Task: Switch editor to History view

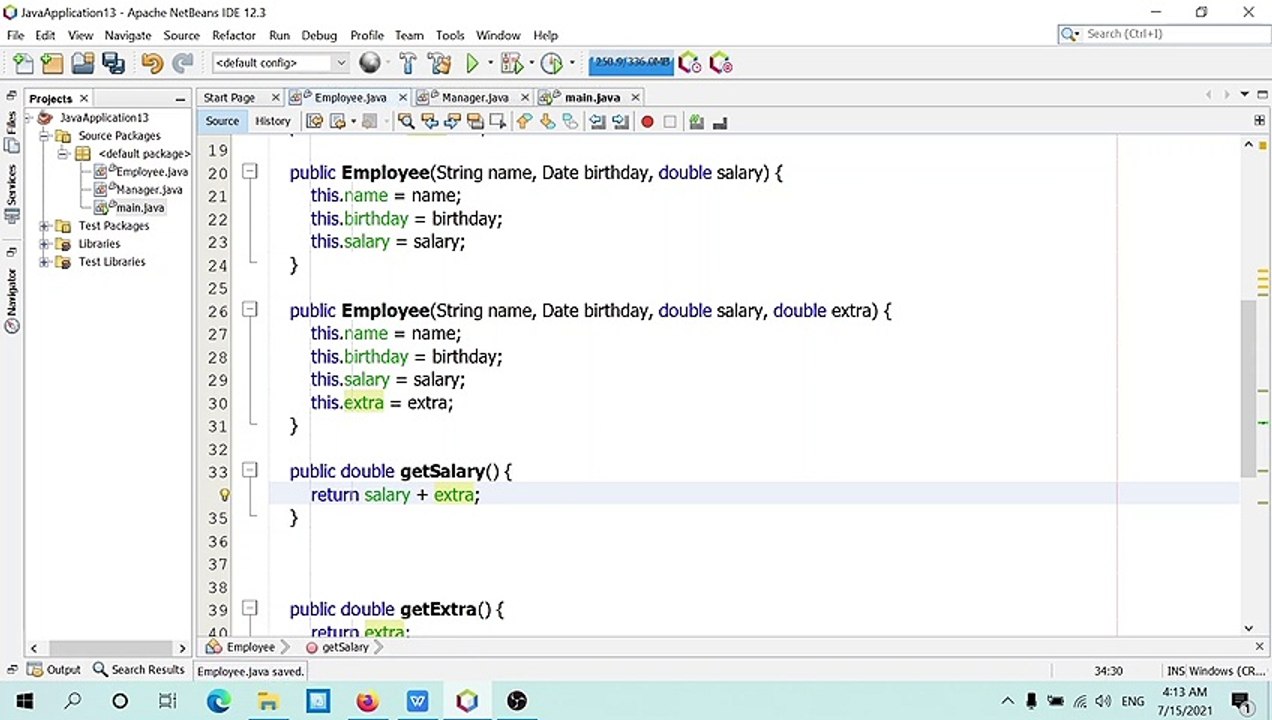Action: point(272,121)
